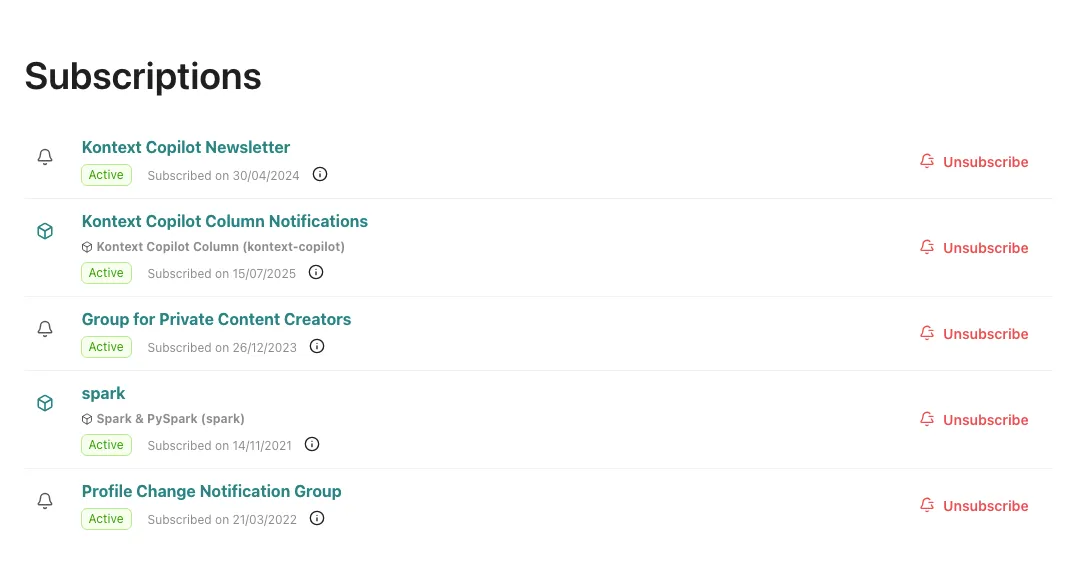Click cube icon beside Kontext Copilot Column Notifications
The width and height of the screenshot is (1079, 564).
pyautogui.click(x=45, y=231)
